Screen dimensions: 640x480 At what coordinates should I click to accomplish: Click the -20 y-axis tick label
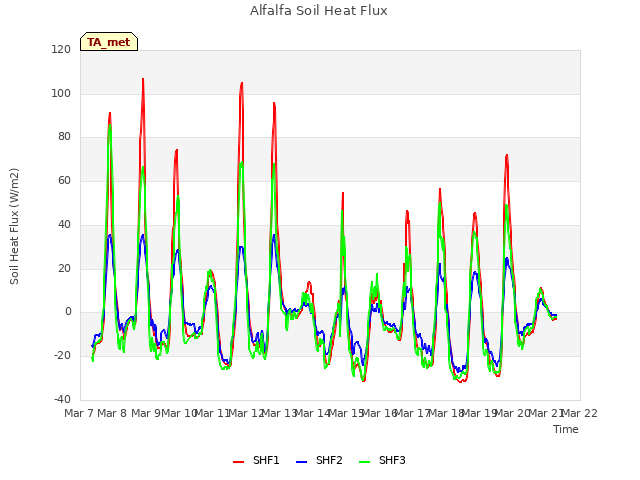point(62,356)
